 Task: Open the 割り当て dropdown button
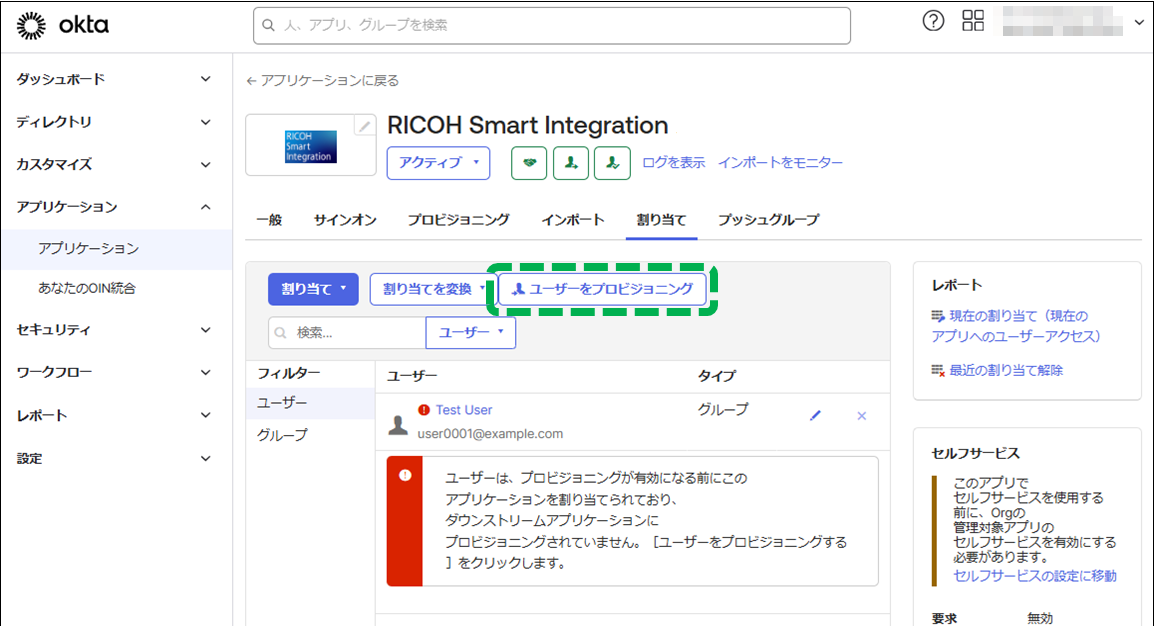(314, 289)
